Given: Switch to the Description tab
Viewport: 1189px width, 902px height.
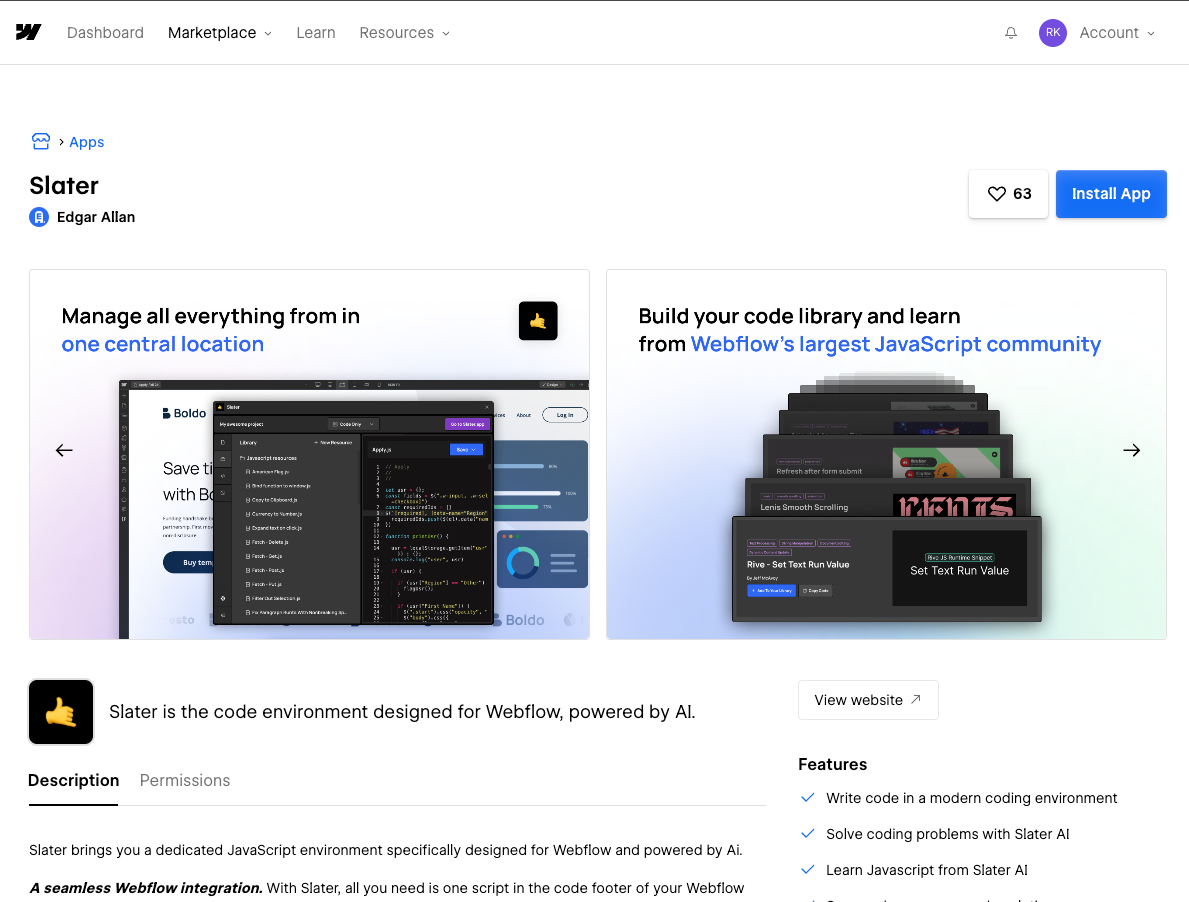Looking at the screenshot, I should tap(74, 781).
